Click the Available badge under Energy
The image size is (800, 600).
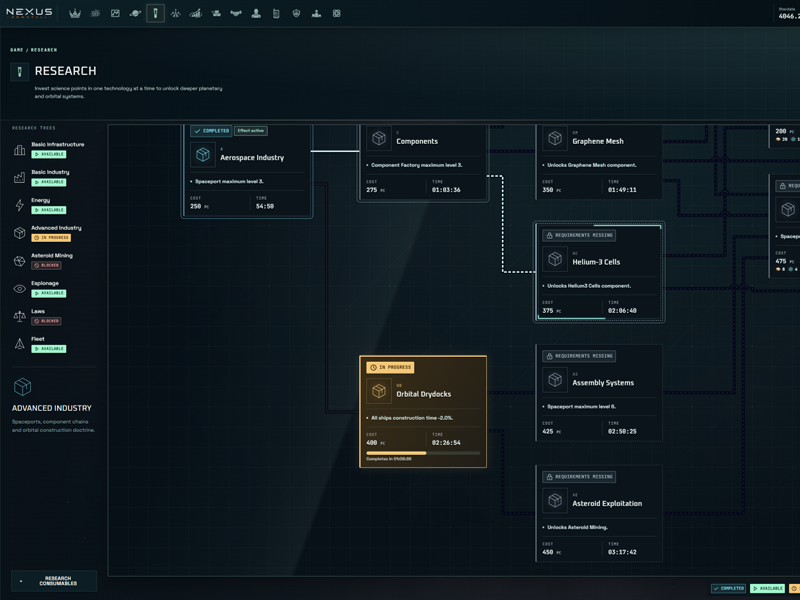[49, 210]
